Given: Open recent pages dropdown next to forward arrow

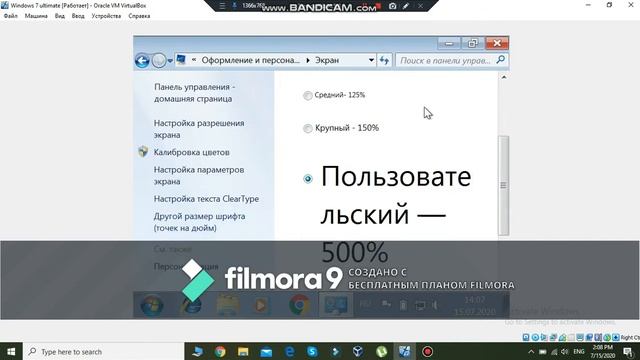Looking at the screenshot, I should 170,61.
